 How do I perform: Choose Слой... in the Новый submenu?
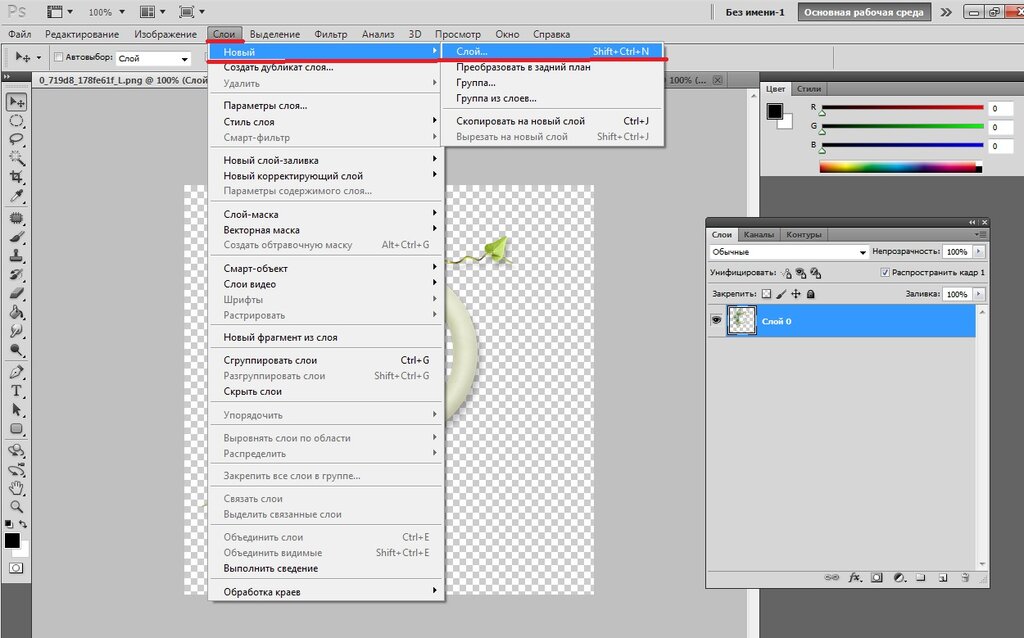(552, 51)
